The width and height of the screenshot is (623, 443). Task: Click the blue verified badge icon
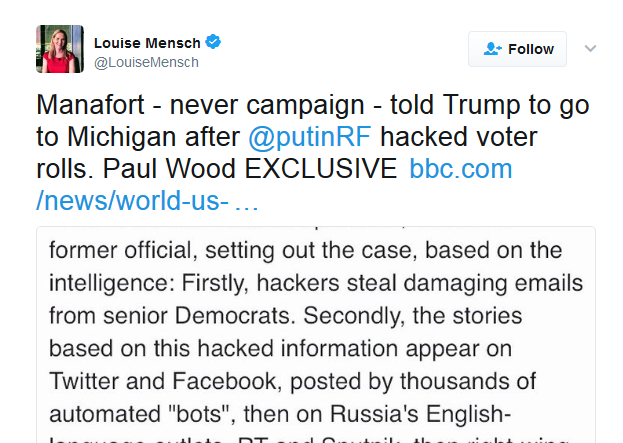(x=213, y=42)
